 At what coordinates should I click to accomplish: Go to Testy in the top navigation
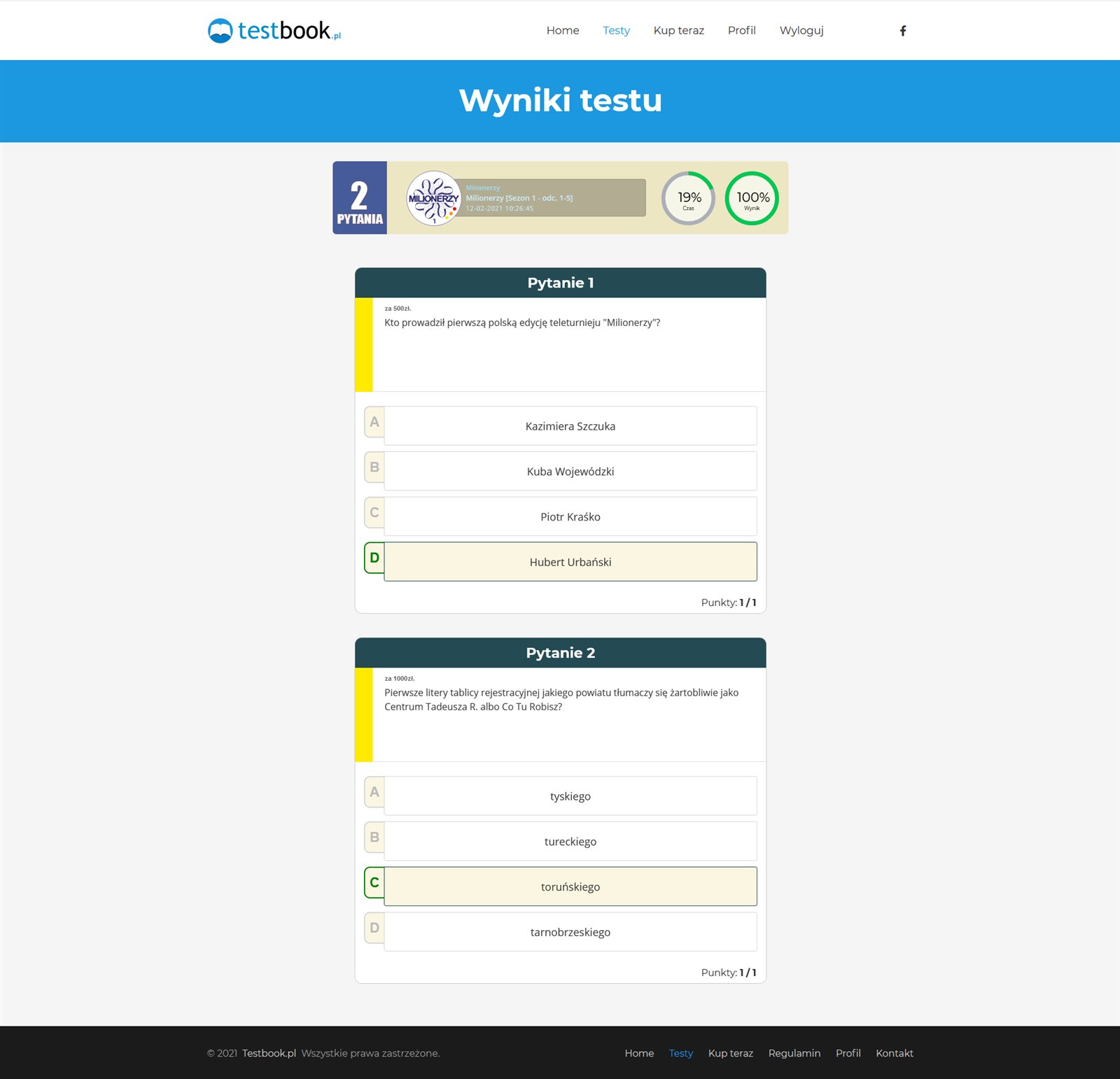click(616, 31)
